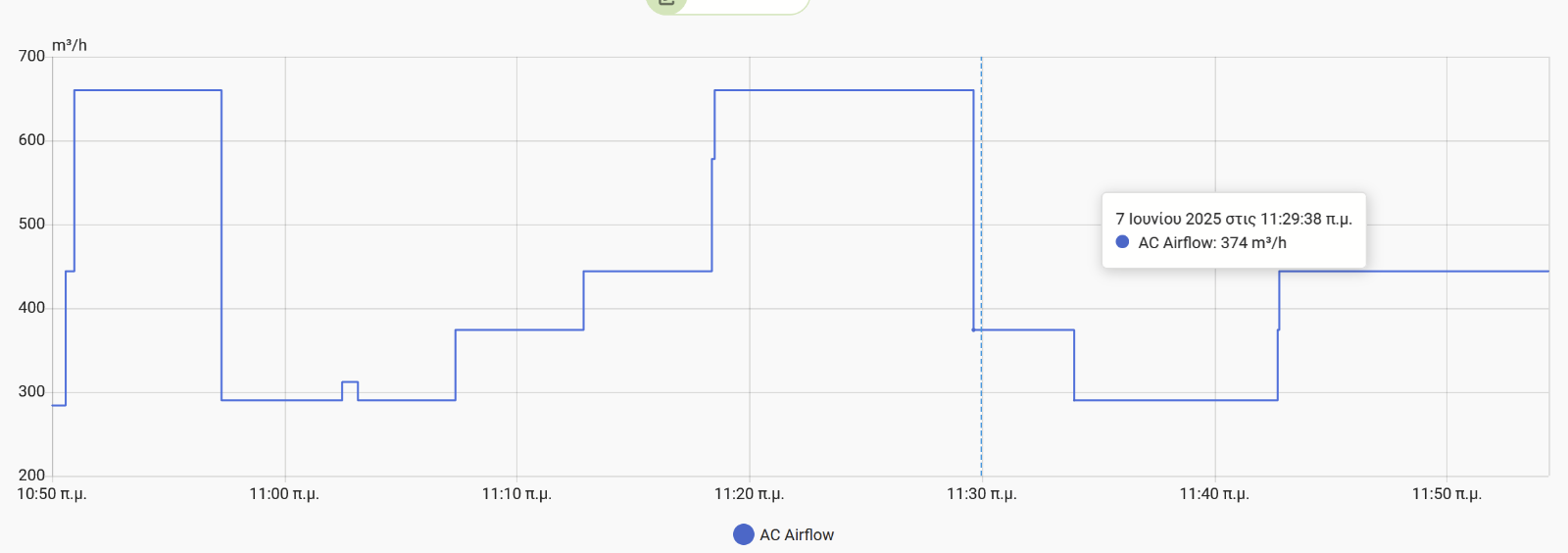This screenshot has height=553, width=1568.
Task: Click the 11:10 π.μ. time axis label
Action: [516, 493]
